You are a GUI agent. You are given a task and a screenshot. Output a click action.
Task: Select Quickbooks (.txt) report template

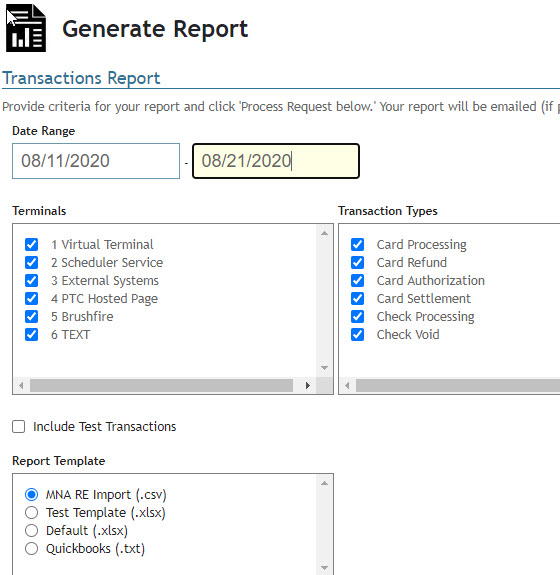pyautogui.click(x=32, y=548)
